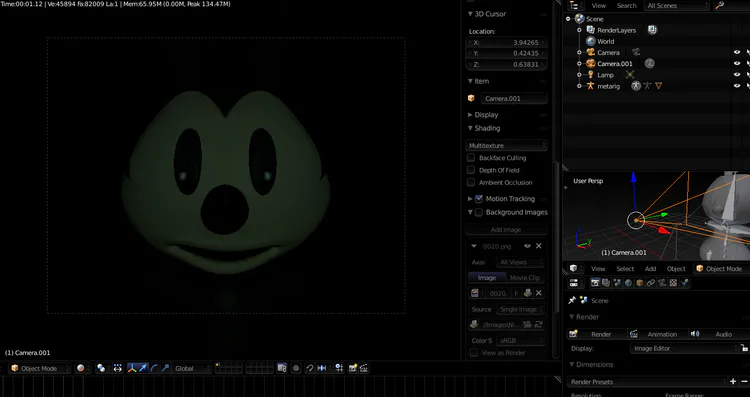This screenshot has width=750, height=397.
Task: Remove the 0020.png background image entry
Action: (x=539, y=246)
